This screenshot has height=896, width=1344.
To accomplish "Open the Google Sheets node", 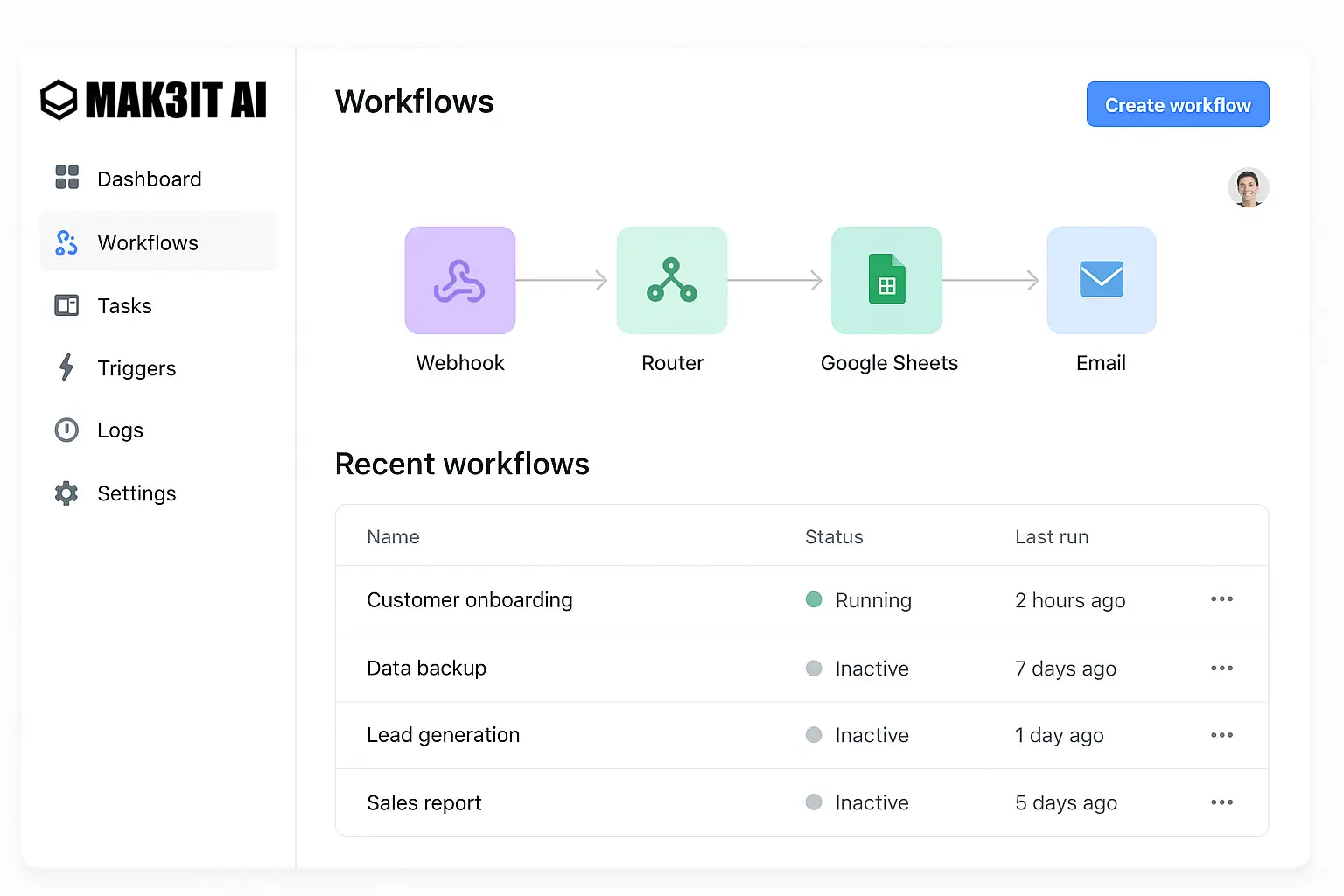I will [x=886, y=281].
